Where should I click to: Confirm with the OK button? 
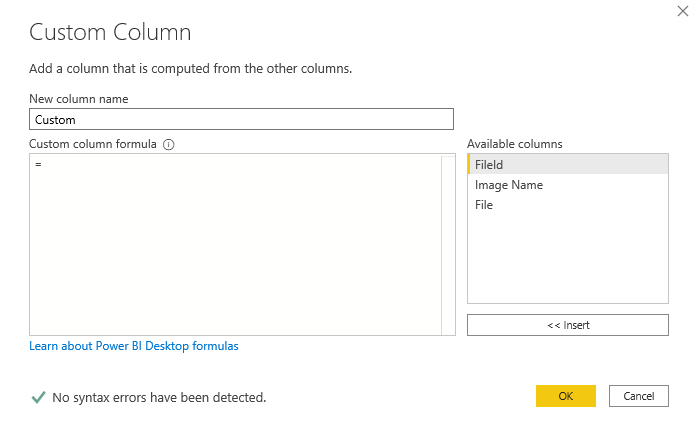pyautogui.click(x=565, y=396)
